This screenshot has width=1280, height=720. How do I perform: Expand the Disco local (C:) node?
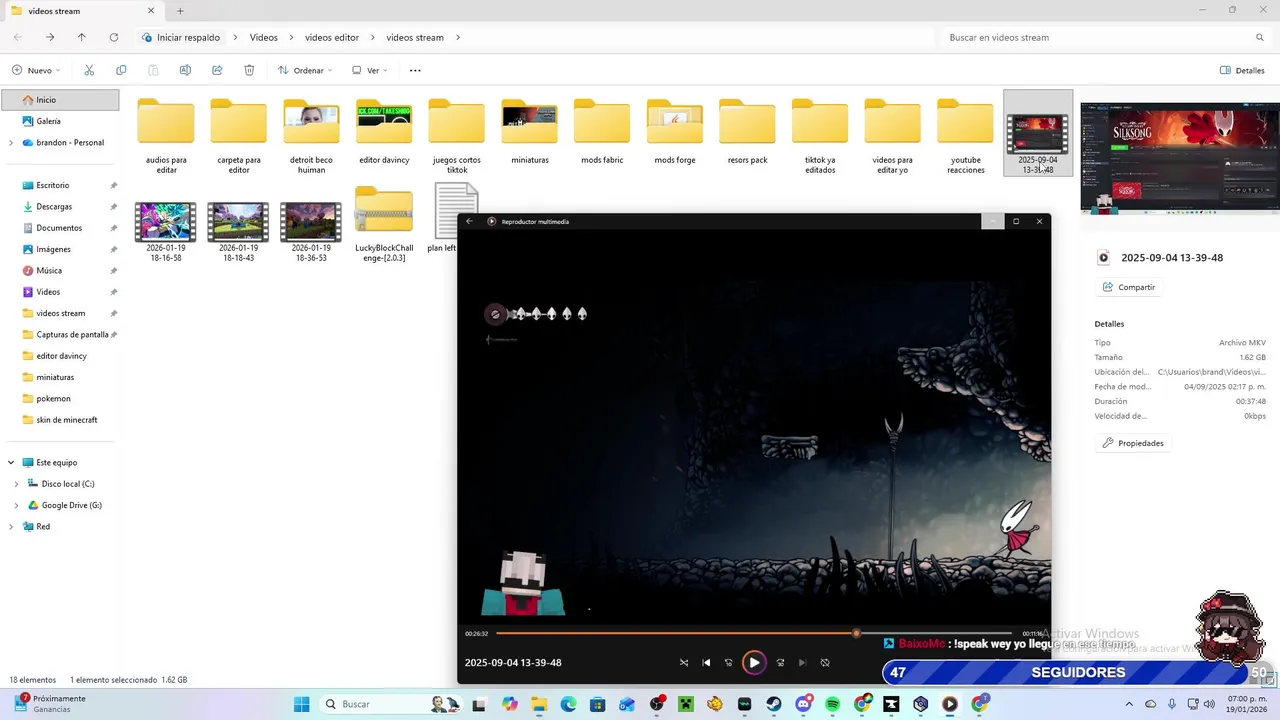(16, 484)
